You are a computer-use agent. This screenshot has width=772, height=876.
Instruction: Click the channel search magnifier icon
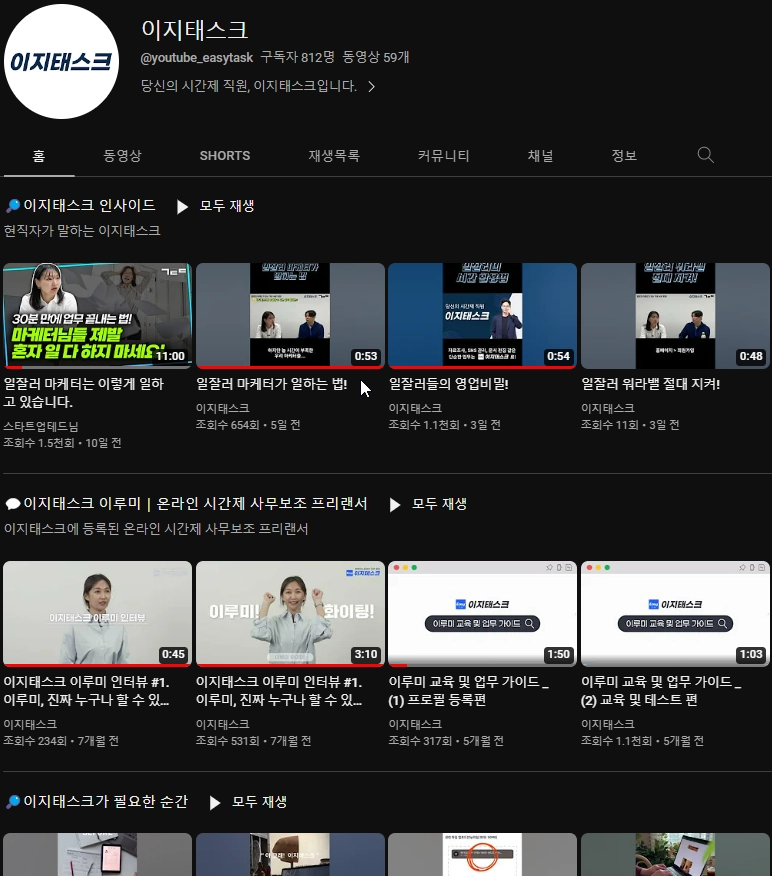click(706, 155)
